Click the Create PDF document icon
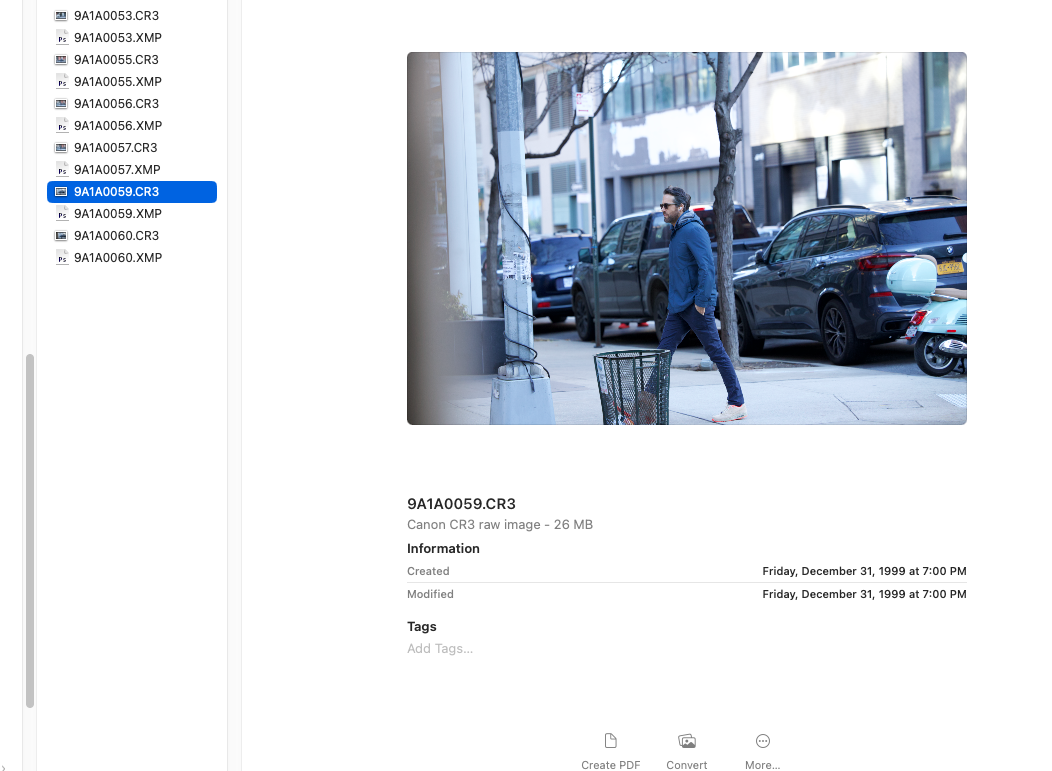This screenshot has height=771, width=1052. coord(610,741)
